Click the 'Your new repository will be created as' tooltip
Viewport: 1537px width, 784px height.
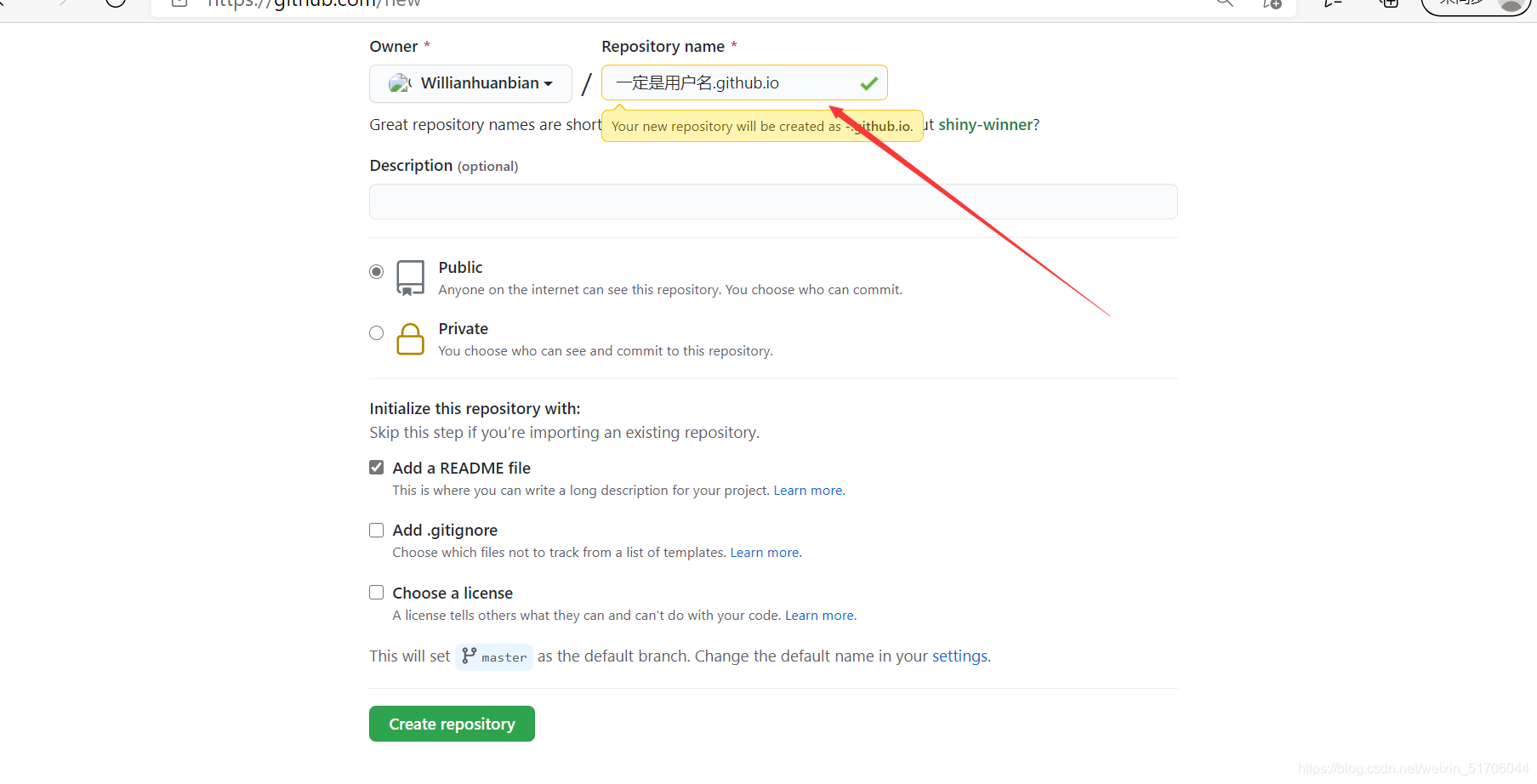(x=762, y=126)
